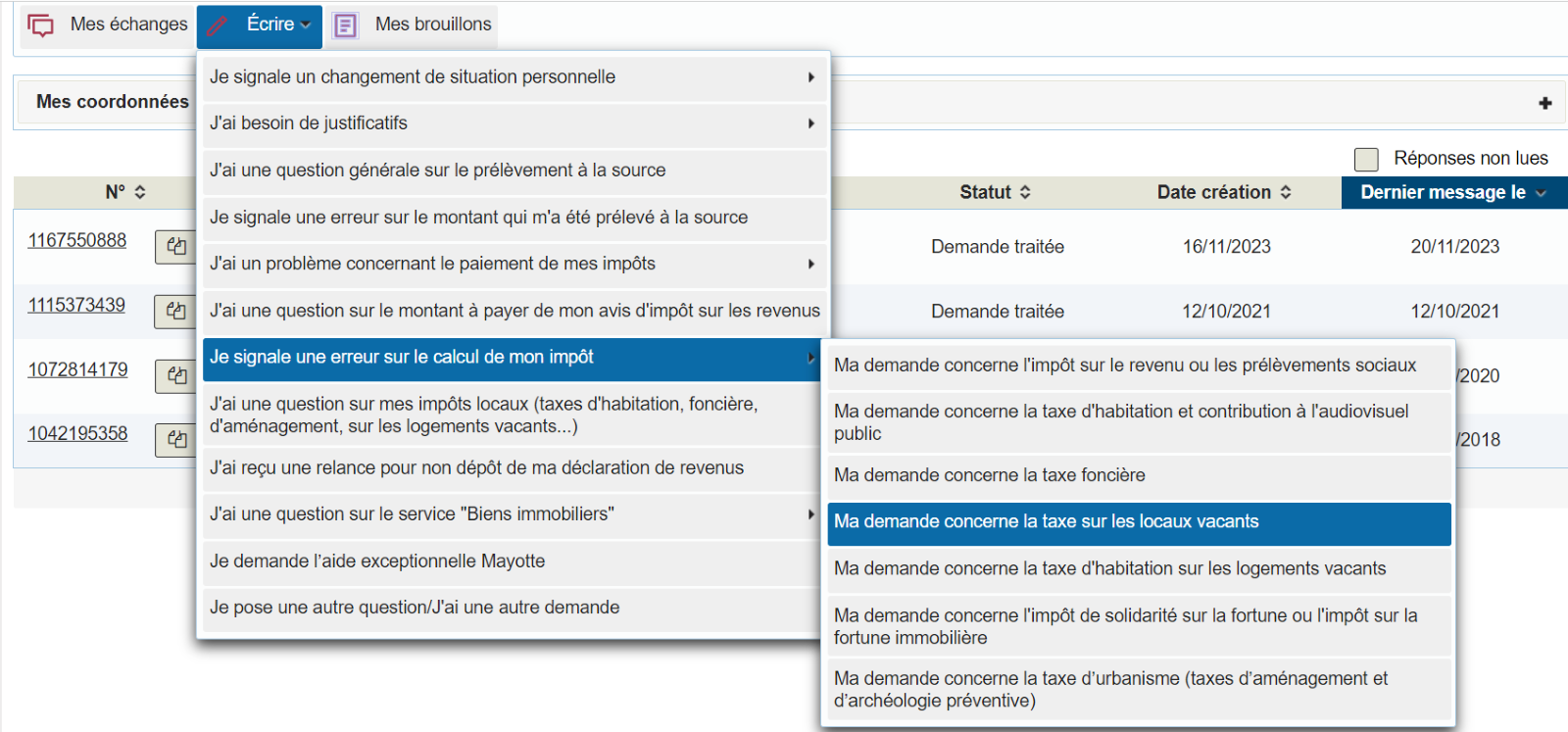Open request number 1167550888 link
1568x732 pixels.
pyautogui.click(x=77, y=240)
